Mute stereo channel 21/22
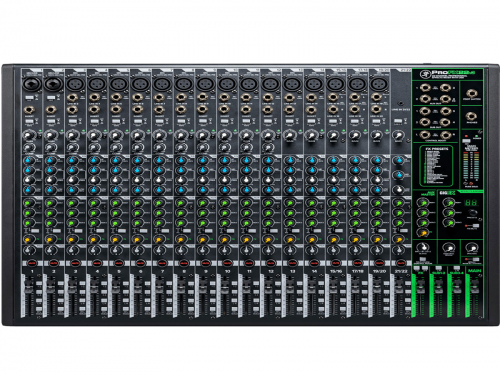 point(401,263)
